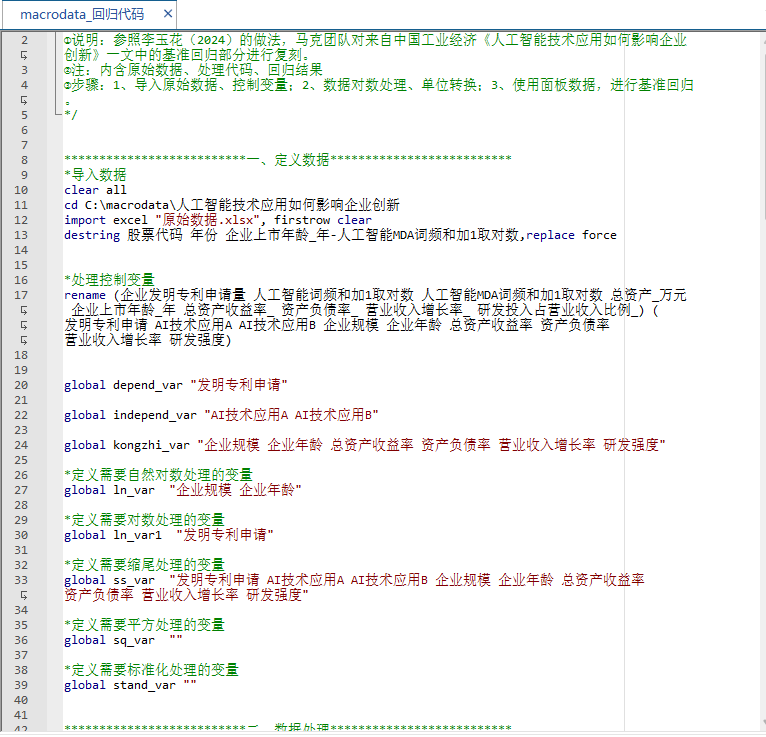Click the 'cd C:\macrodata' path line

click(x=232, y=205)
